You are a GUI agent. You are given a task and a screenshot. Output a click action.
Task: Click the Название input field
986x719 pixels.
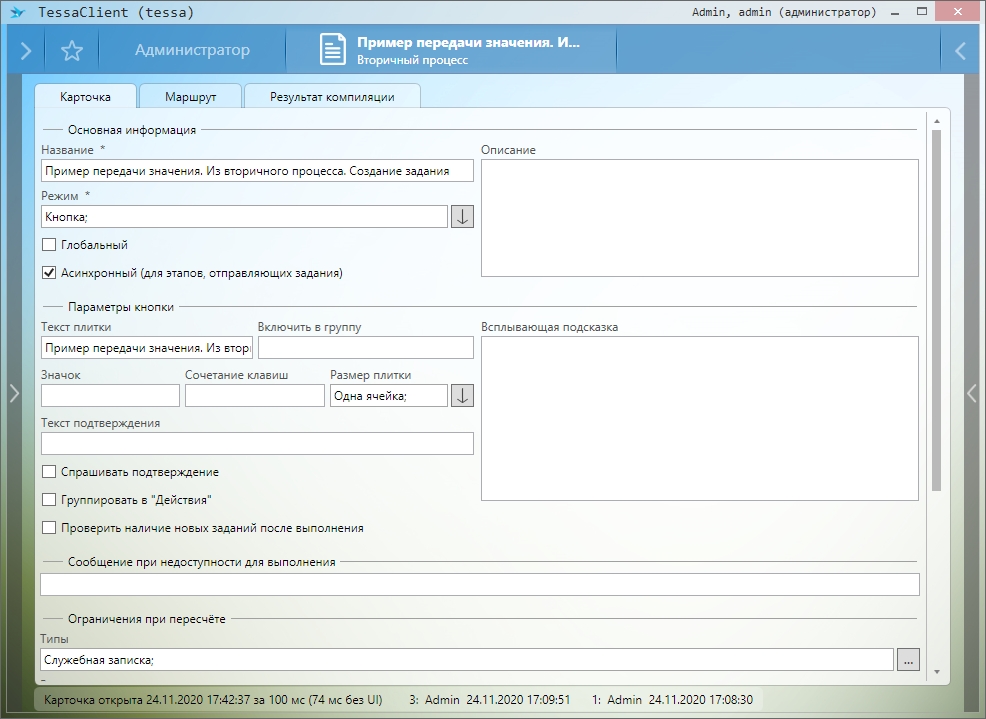256,171
